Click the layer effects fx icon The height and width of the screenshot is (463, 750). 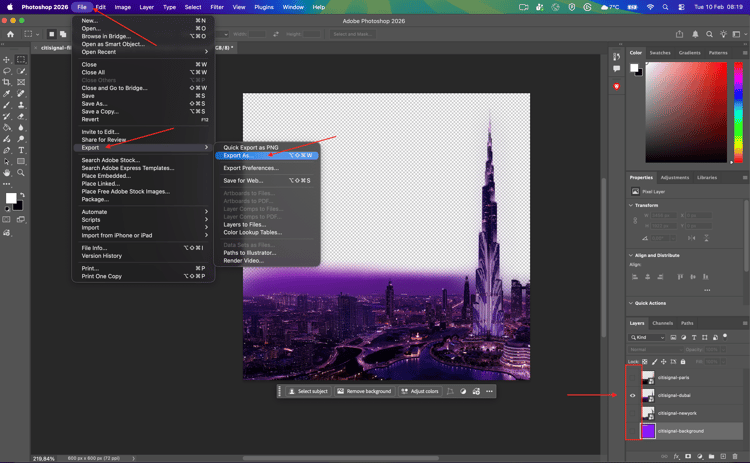click(677, 456)
